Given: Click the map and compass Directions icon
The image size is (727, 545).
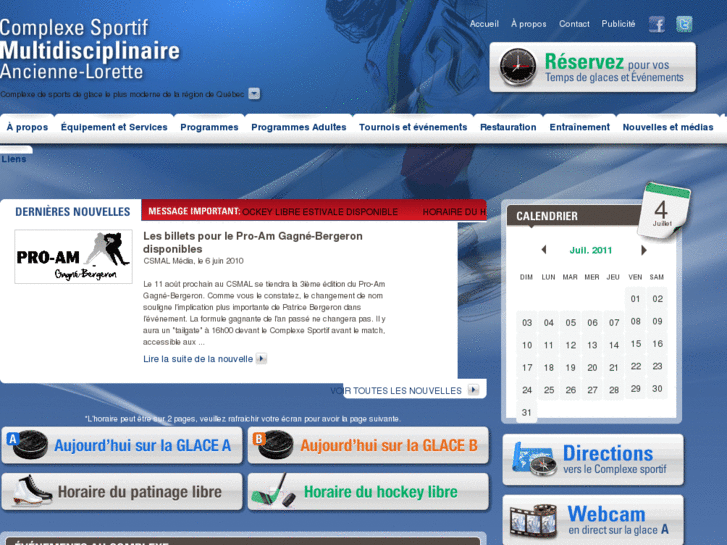Looking at the screenshot, I should tap(534, 459).
